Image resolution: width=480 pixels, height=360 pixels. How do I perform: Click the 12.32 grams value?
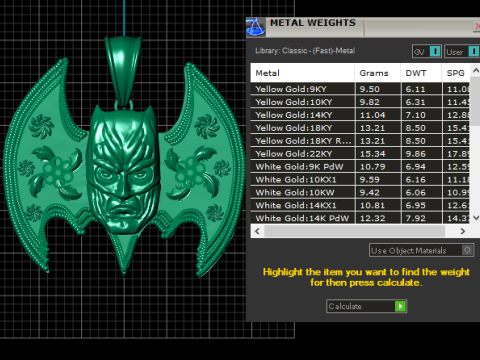[373, 218]
